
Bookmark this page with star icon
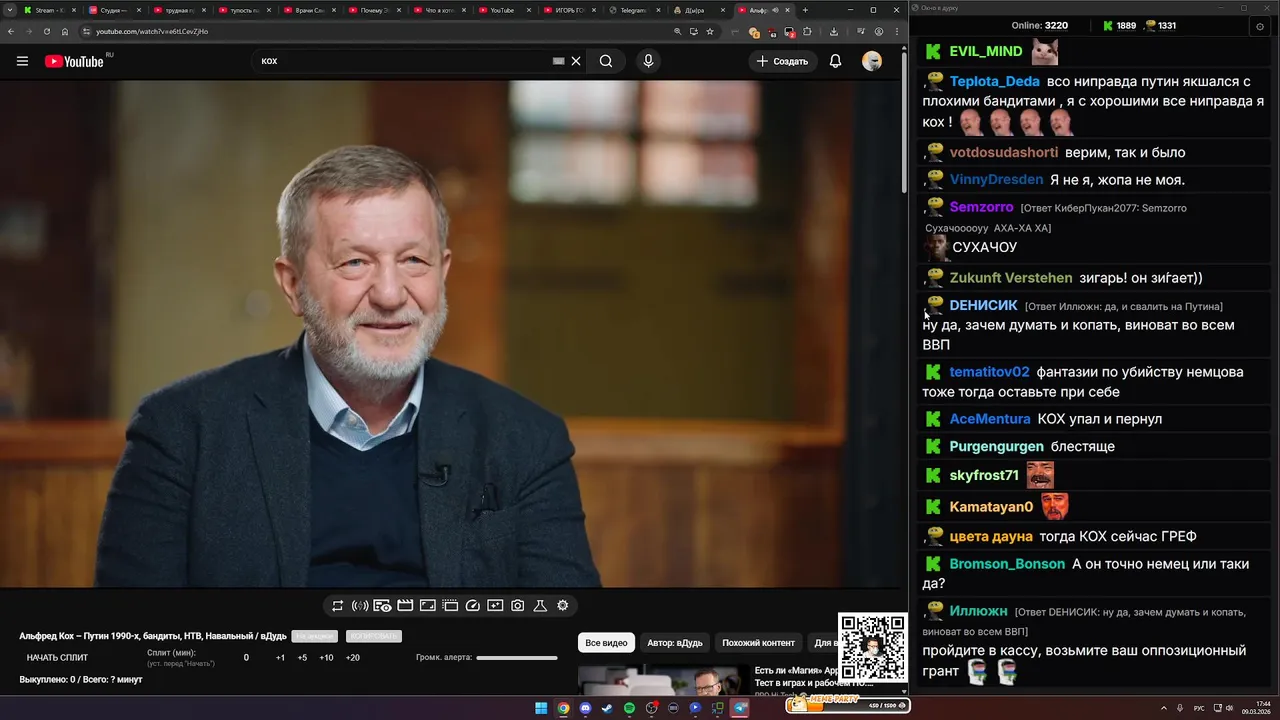pos(710,31)
